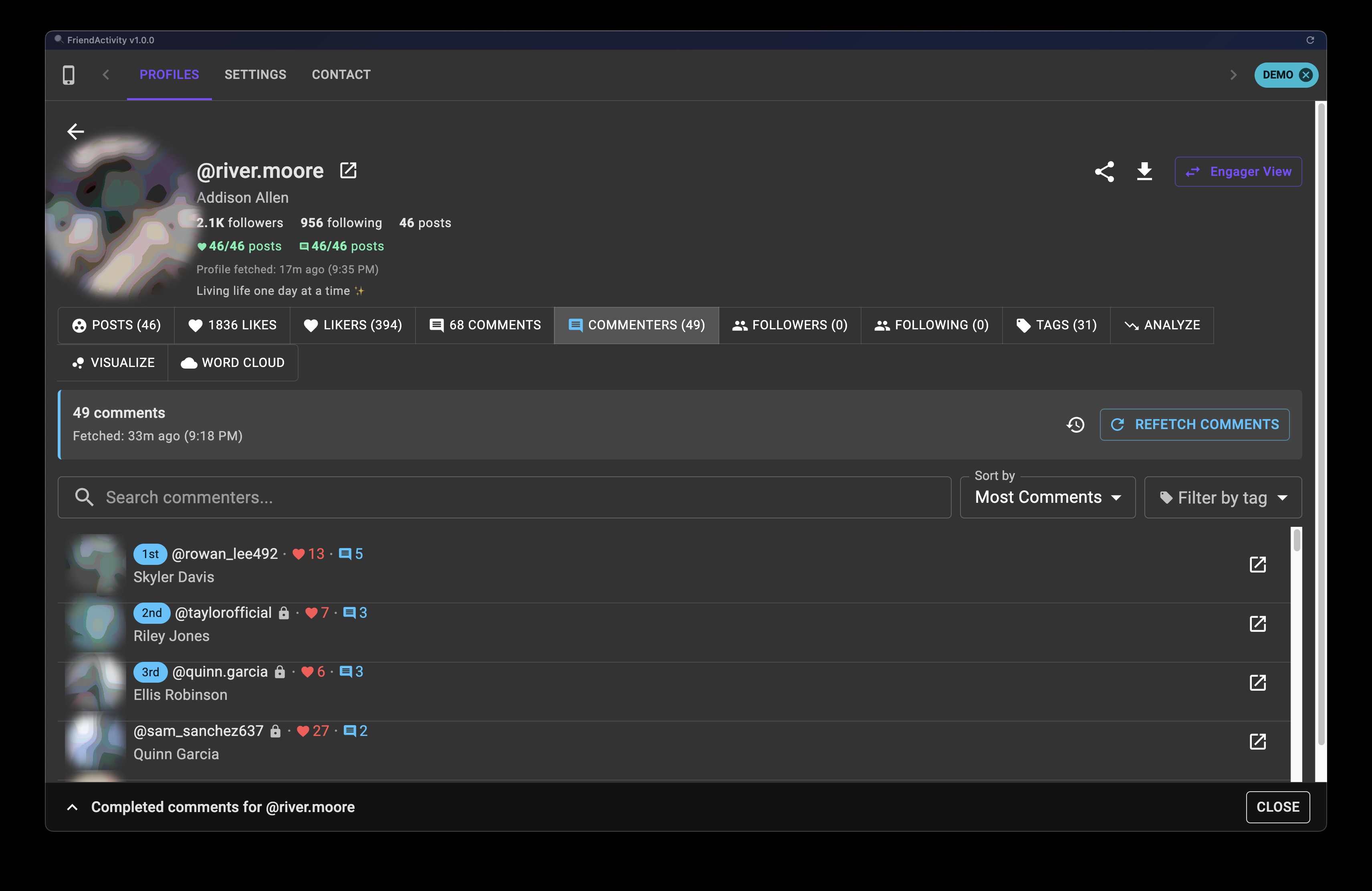Collapse the Completed comments panel
This screenshot has height=891, width=1372.
(x=72, y=807)
